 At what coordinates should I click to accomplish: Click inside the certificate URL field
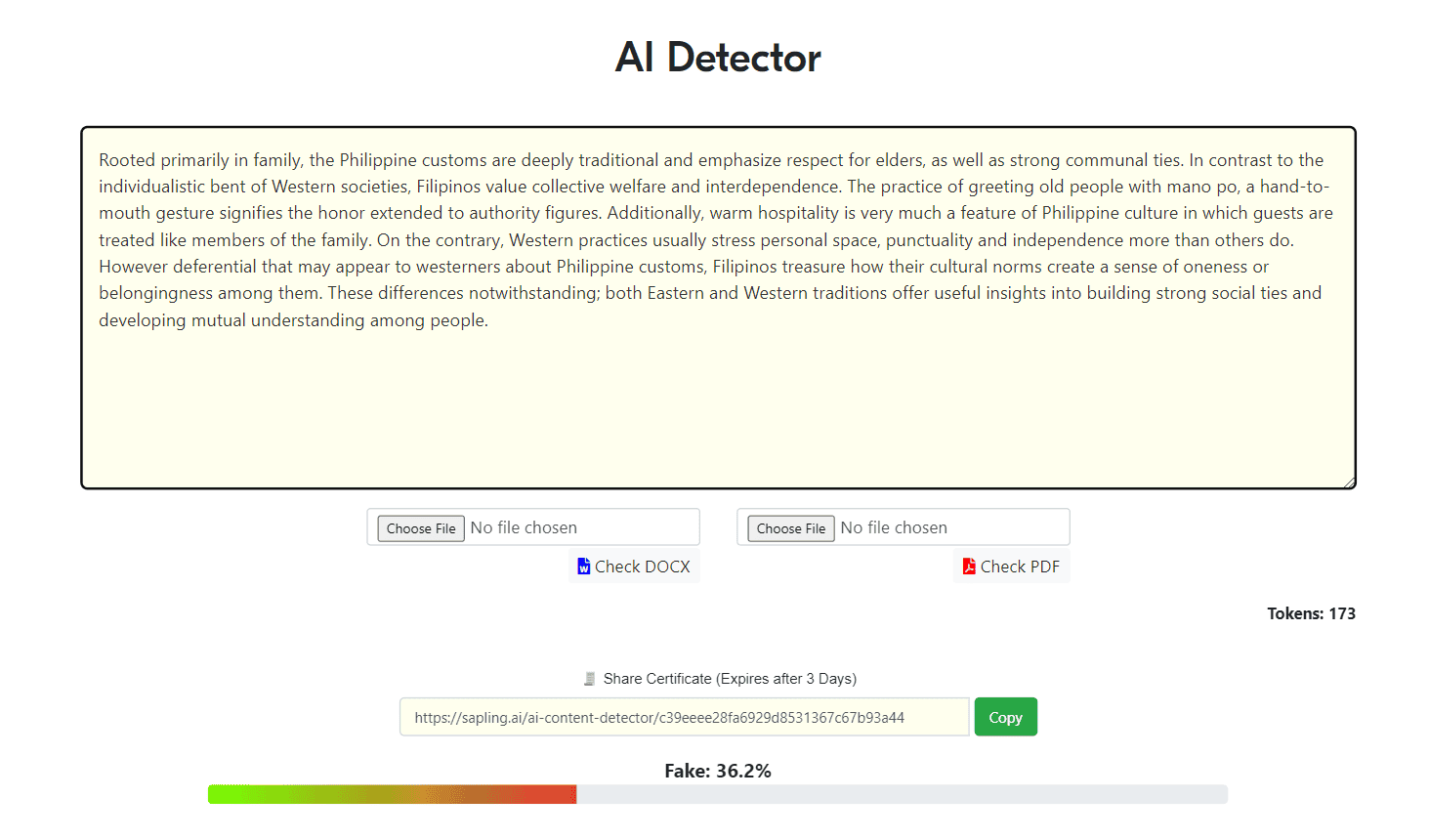pyautogui.click(x=684, y=717)
